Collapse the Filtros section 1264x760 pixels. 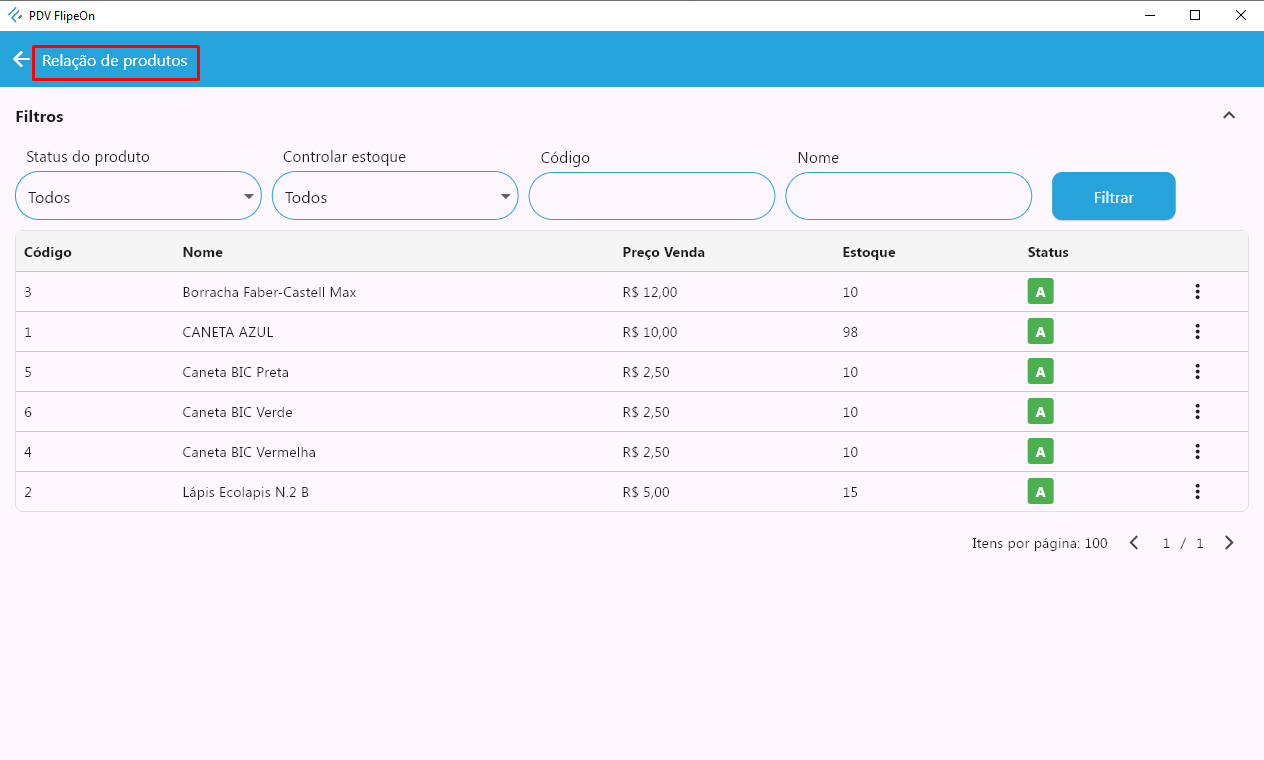[x=1229, y=116]
